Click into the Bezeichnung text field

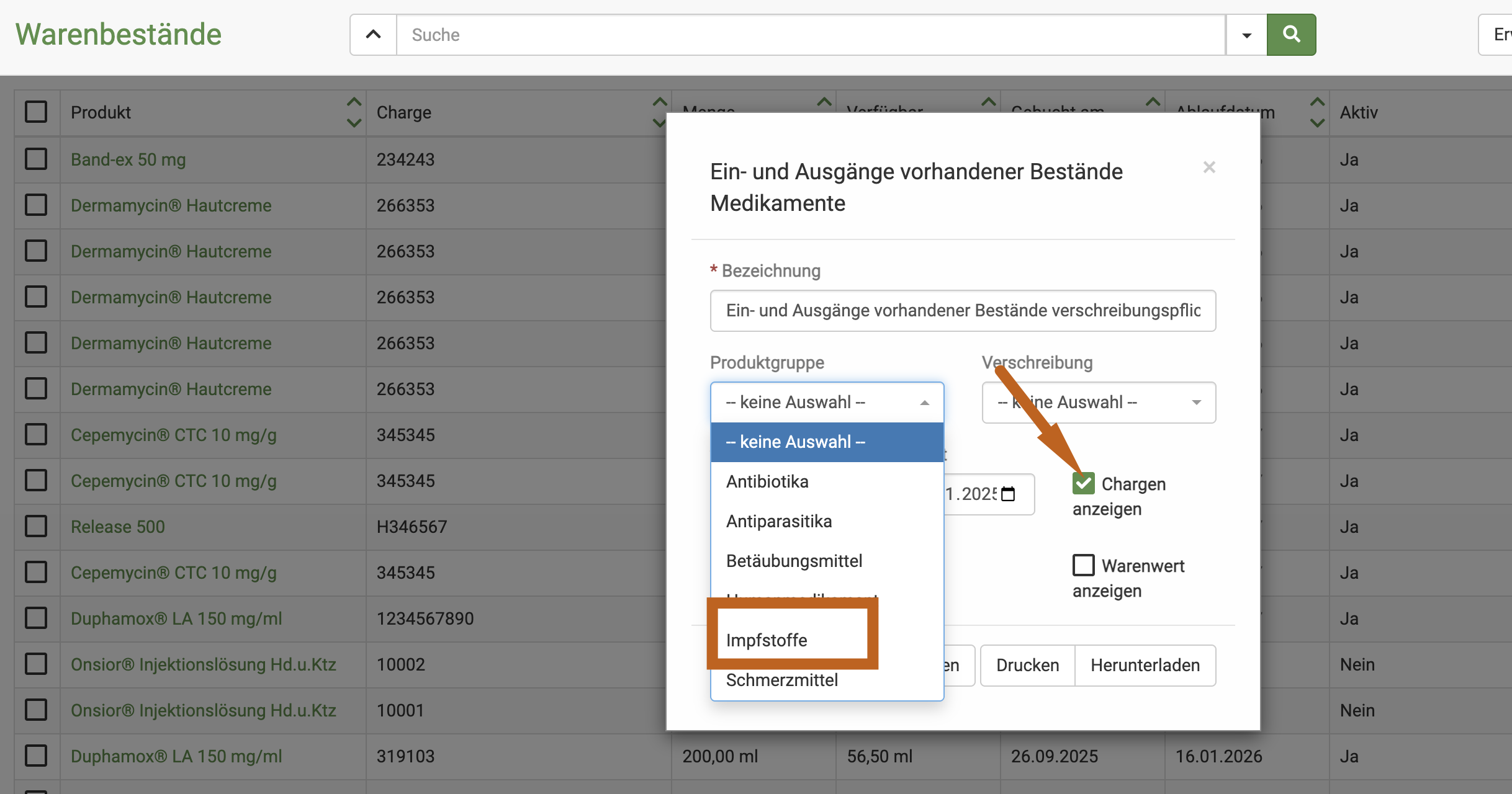tap(962, 311)
